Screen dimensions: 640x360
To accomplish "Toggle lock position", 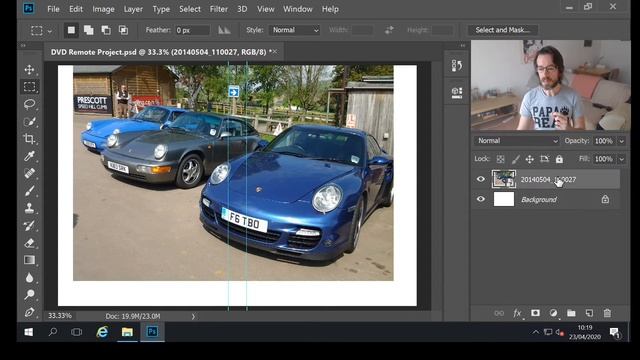I will tap(530, 159).
